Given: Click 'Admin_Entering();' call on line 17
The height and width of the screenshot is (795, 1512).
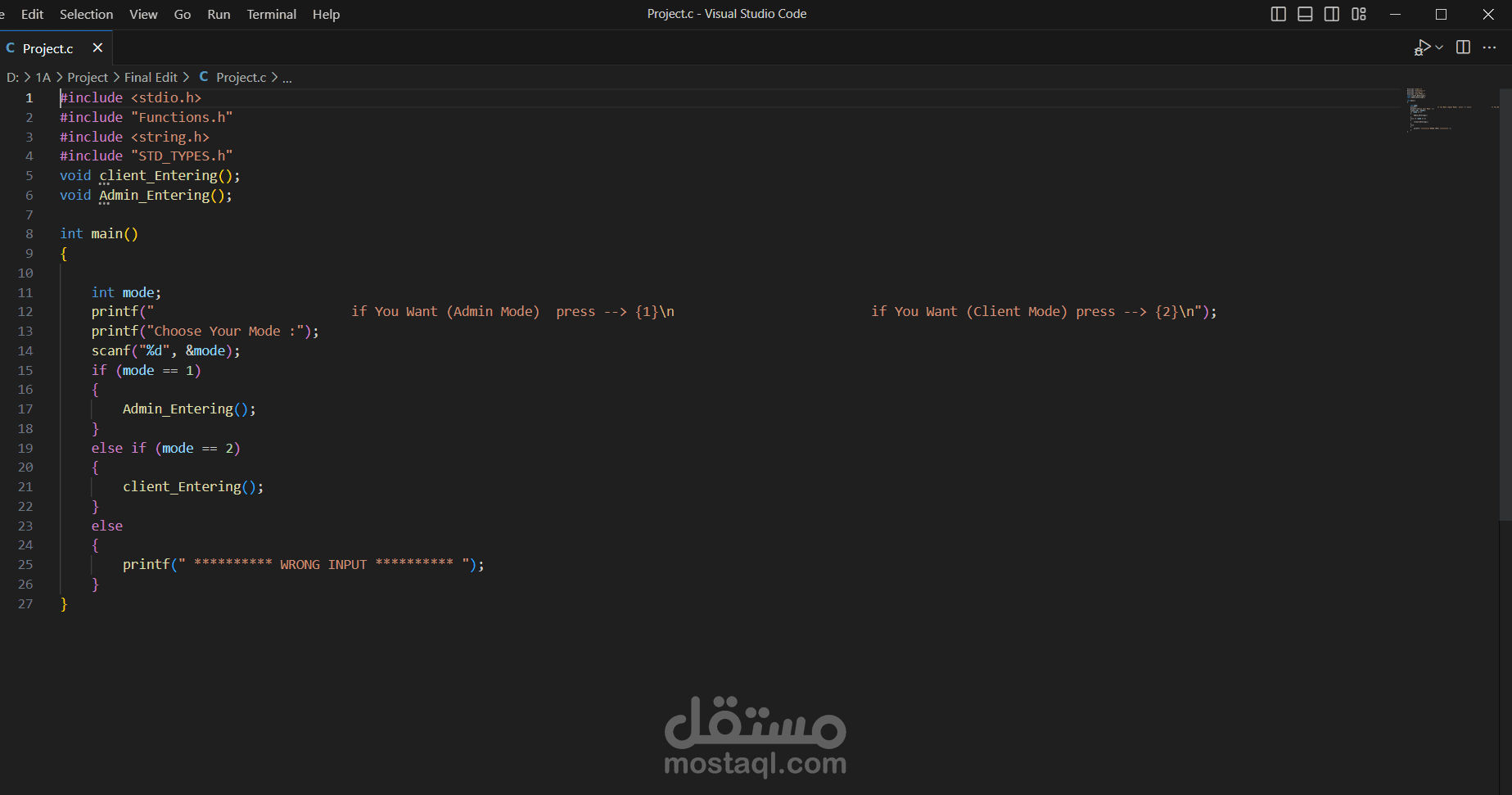Looking at the screenshot, I should coord(189,409).
